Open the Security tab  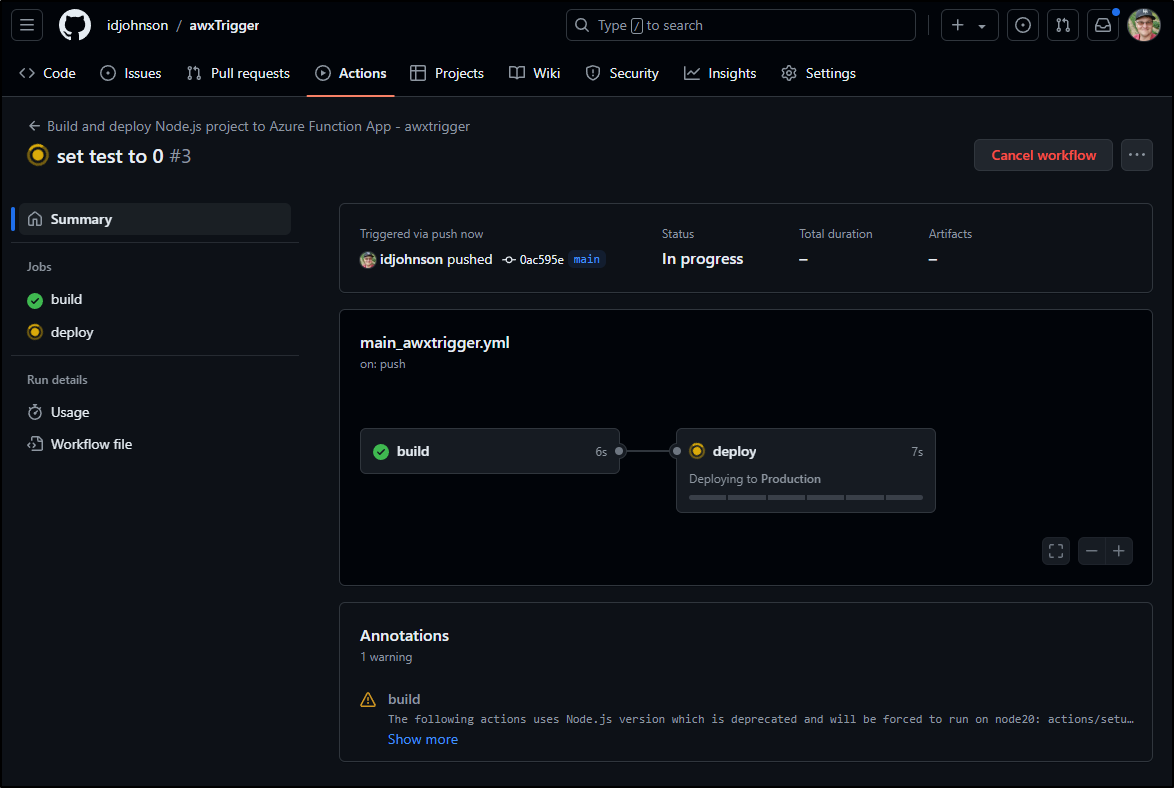(x=622, y=73)
